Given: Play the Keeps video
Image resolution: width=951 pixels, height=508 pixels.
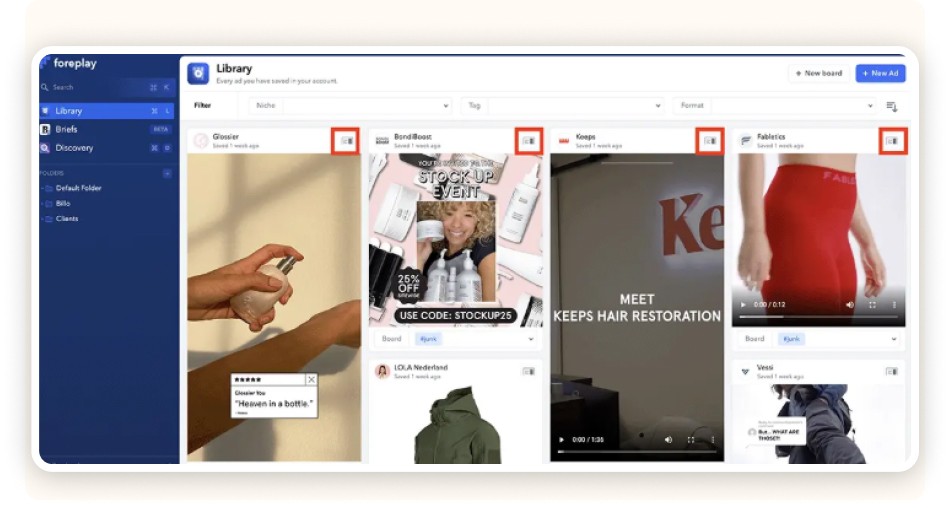Looking at the screenshot, I should point(561,439).
